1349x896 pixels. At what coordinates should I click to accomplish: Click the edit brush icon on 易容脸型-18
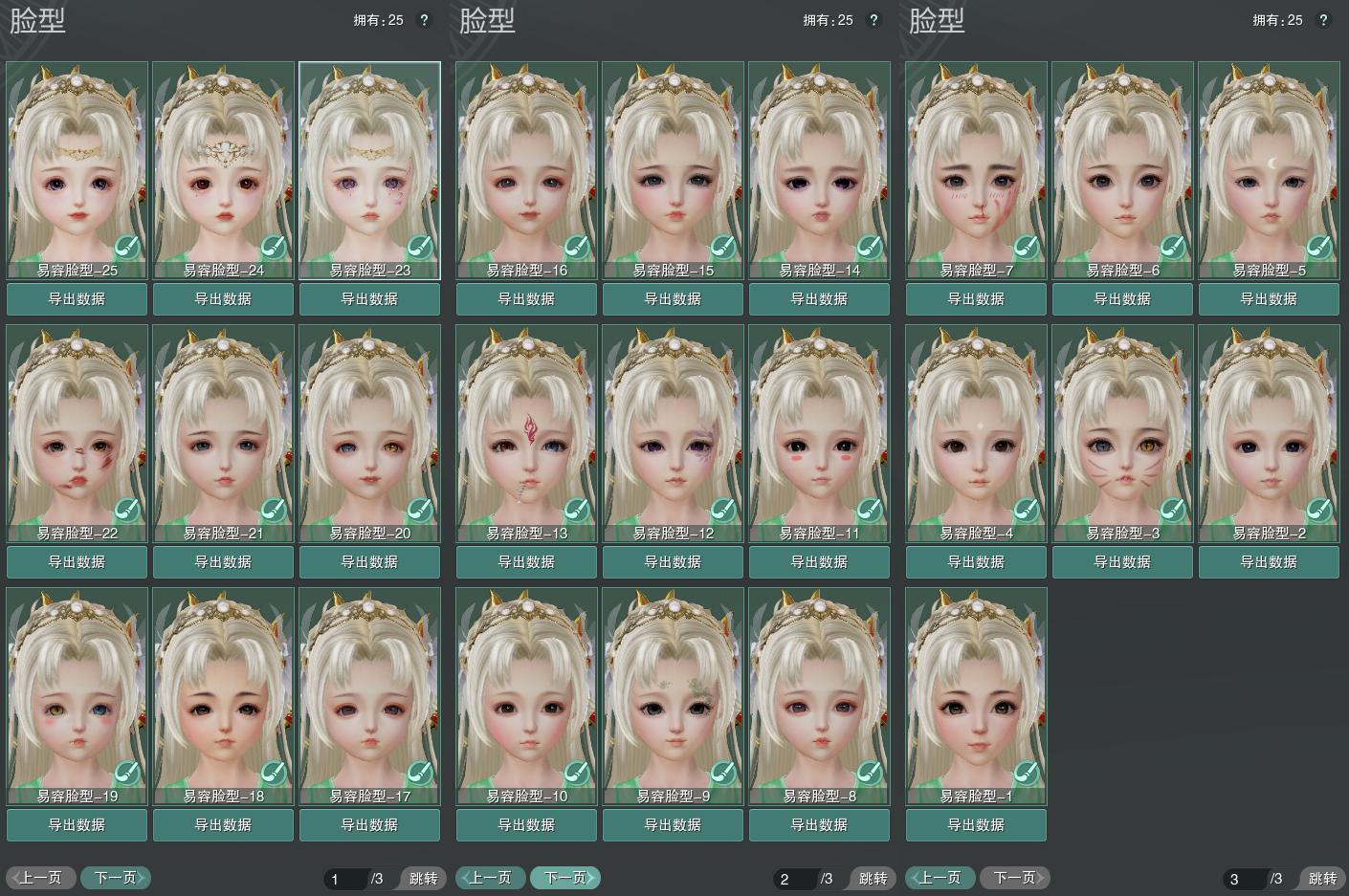click(274, 774)
